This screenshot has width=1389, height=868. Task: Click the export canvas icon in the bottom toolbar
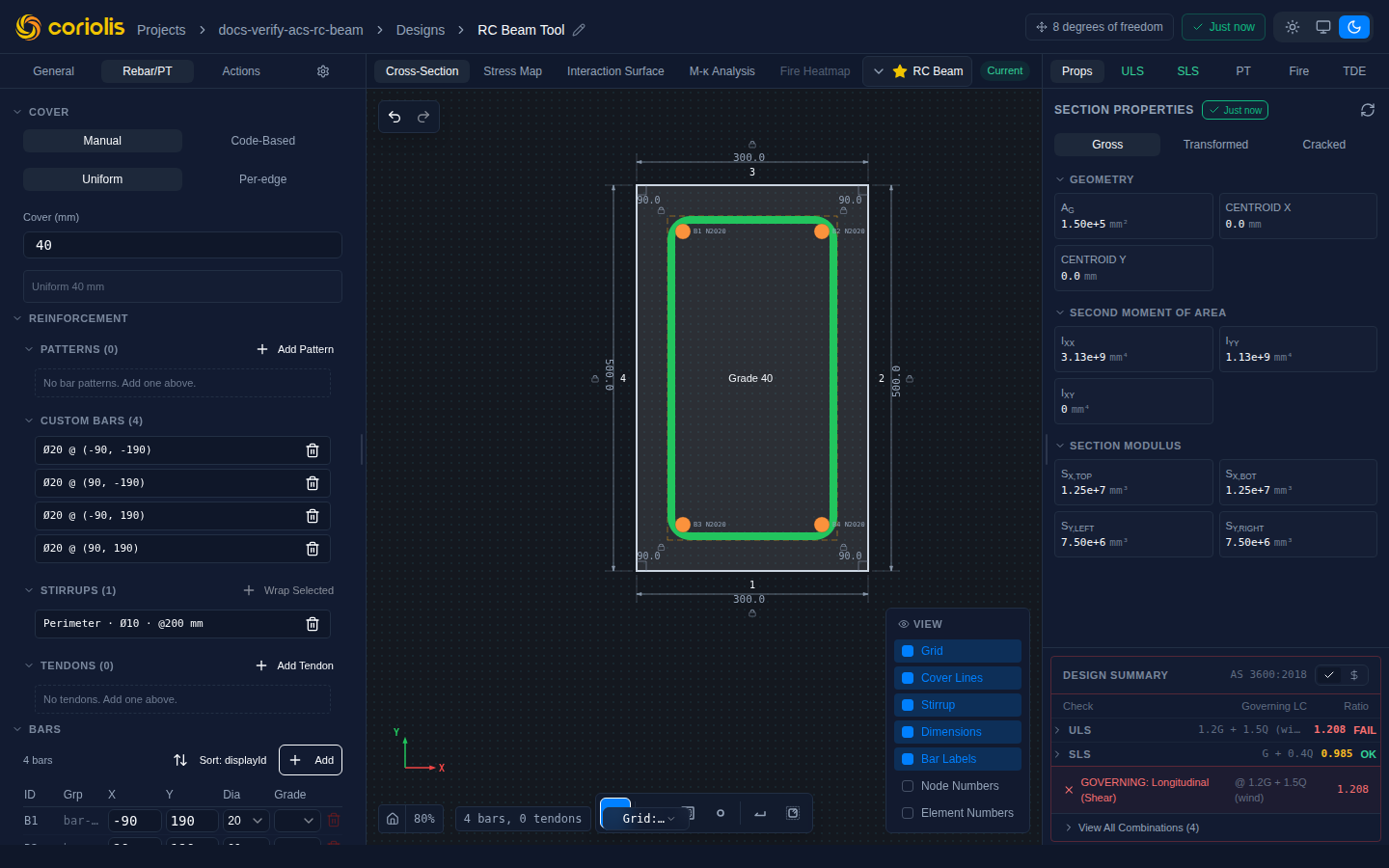point(793,813)
